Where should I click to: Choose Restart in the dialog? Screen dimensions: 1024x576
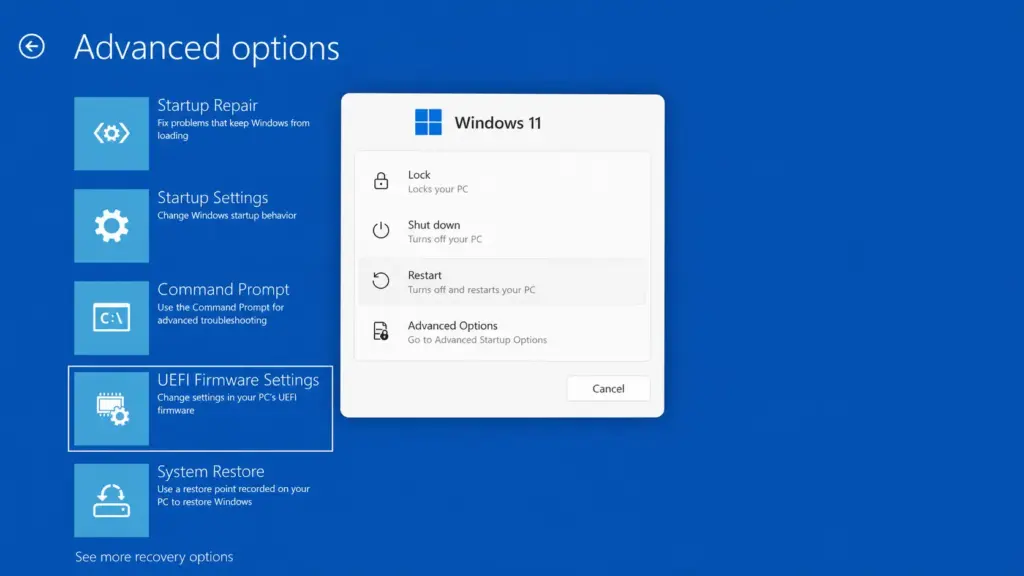[502, 281]
